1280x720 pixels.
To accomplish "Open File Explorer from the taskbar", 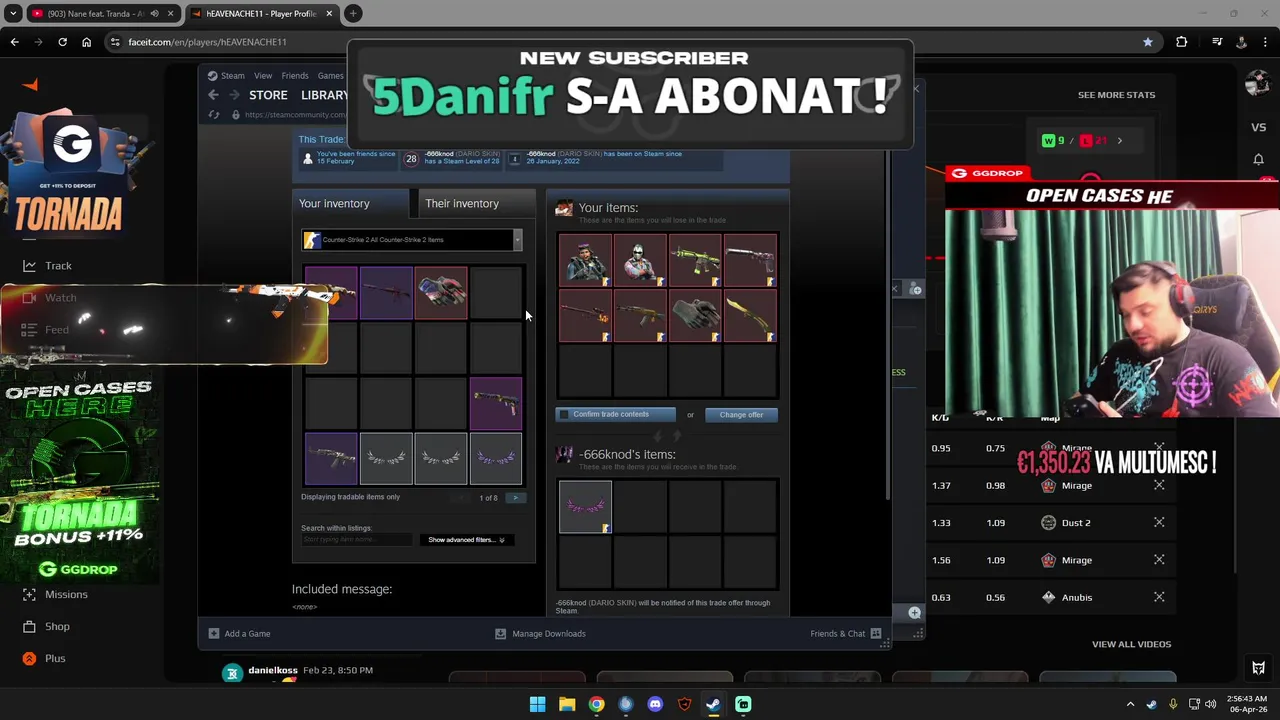I will pos(567,704).
